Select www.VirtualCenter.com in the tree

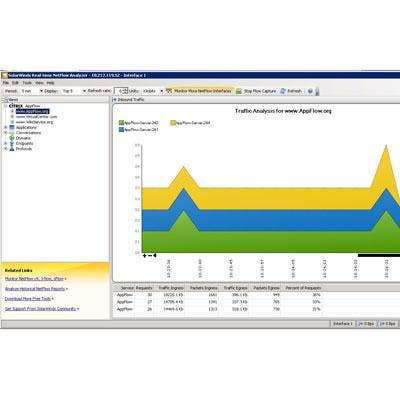pyautogui.click(x=36, y=117)
